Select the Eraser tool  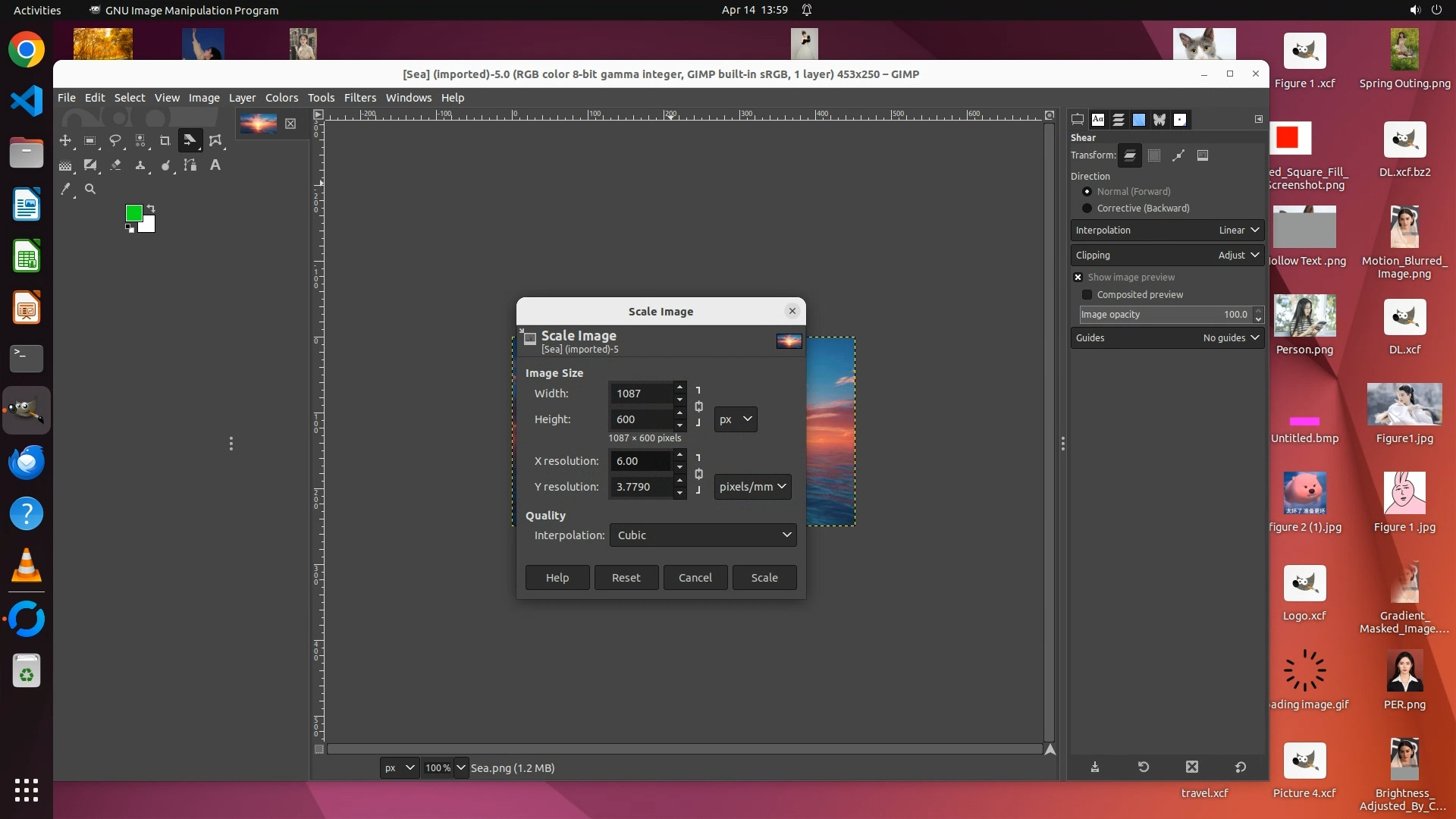pos(115,165)
